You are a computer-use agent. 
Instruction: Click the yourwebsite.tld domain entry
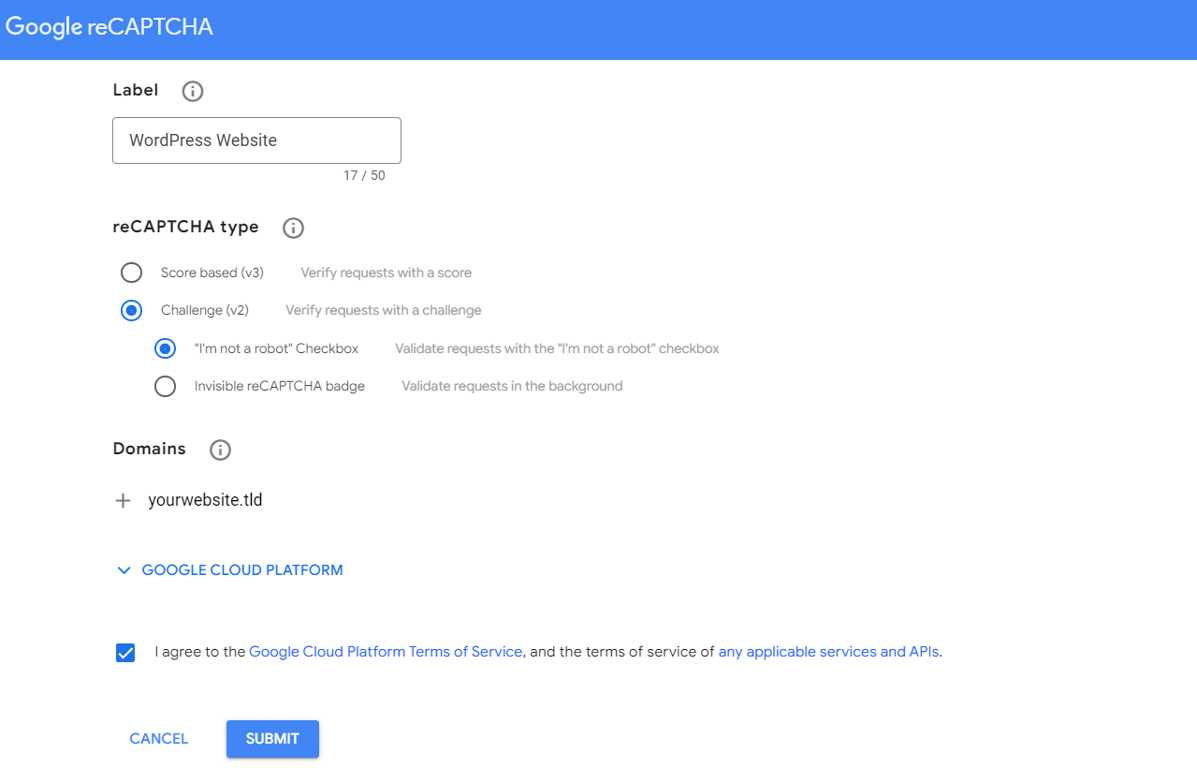pyautogui.click(x=204, y=500)
